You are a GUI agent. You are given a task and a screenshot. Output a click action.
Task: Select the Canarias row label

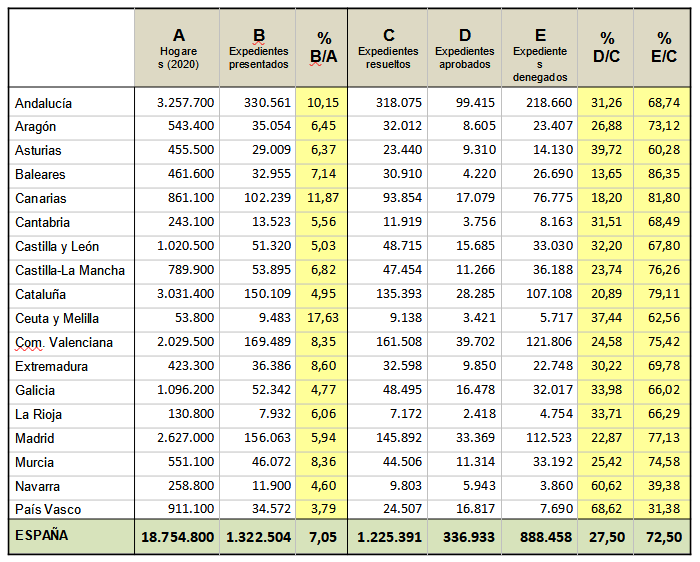[41, 198]
